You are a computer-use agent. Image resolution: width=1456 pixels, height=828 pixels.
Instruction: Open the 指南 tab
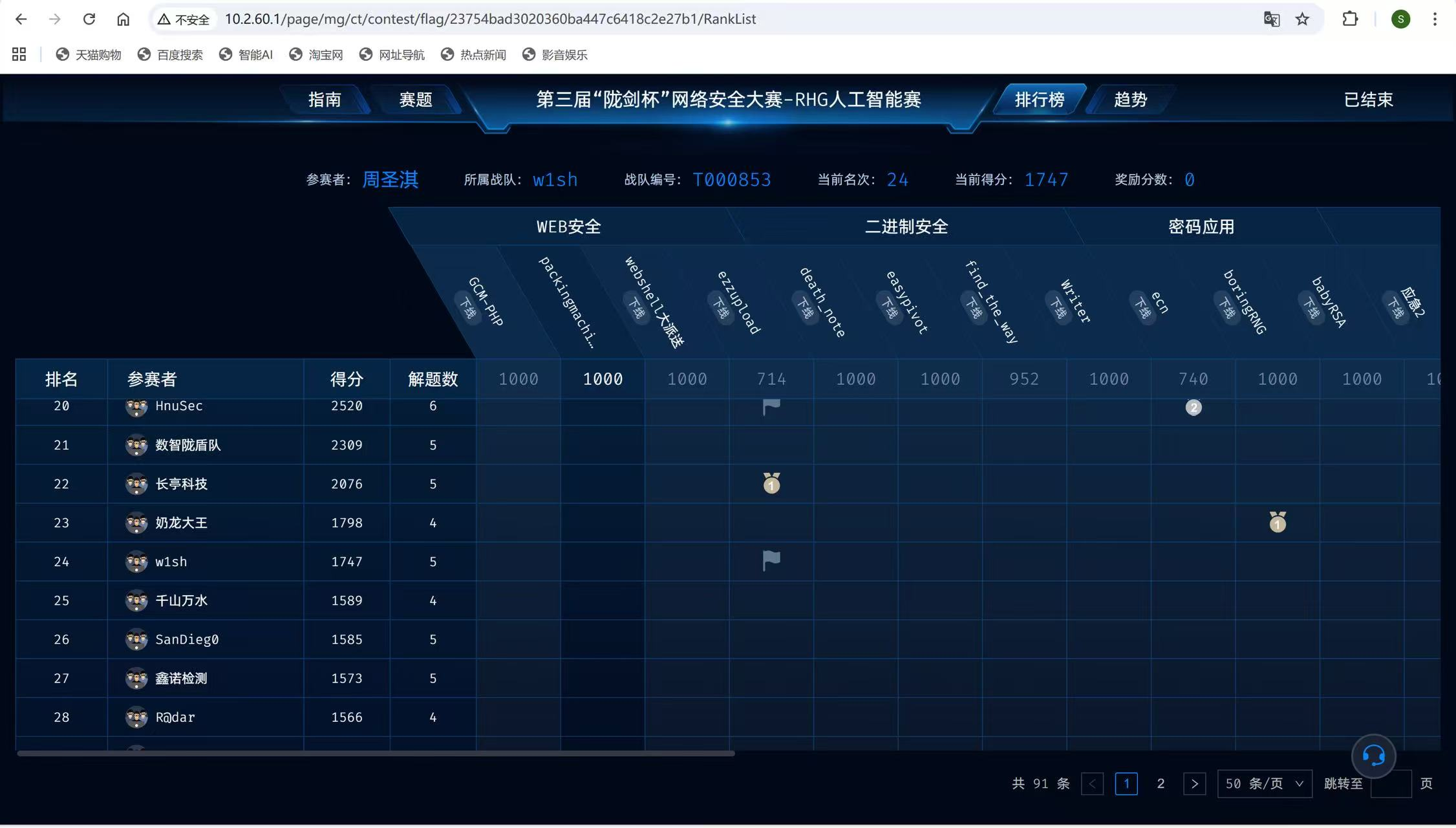tap(325, 100)
